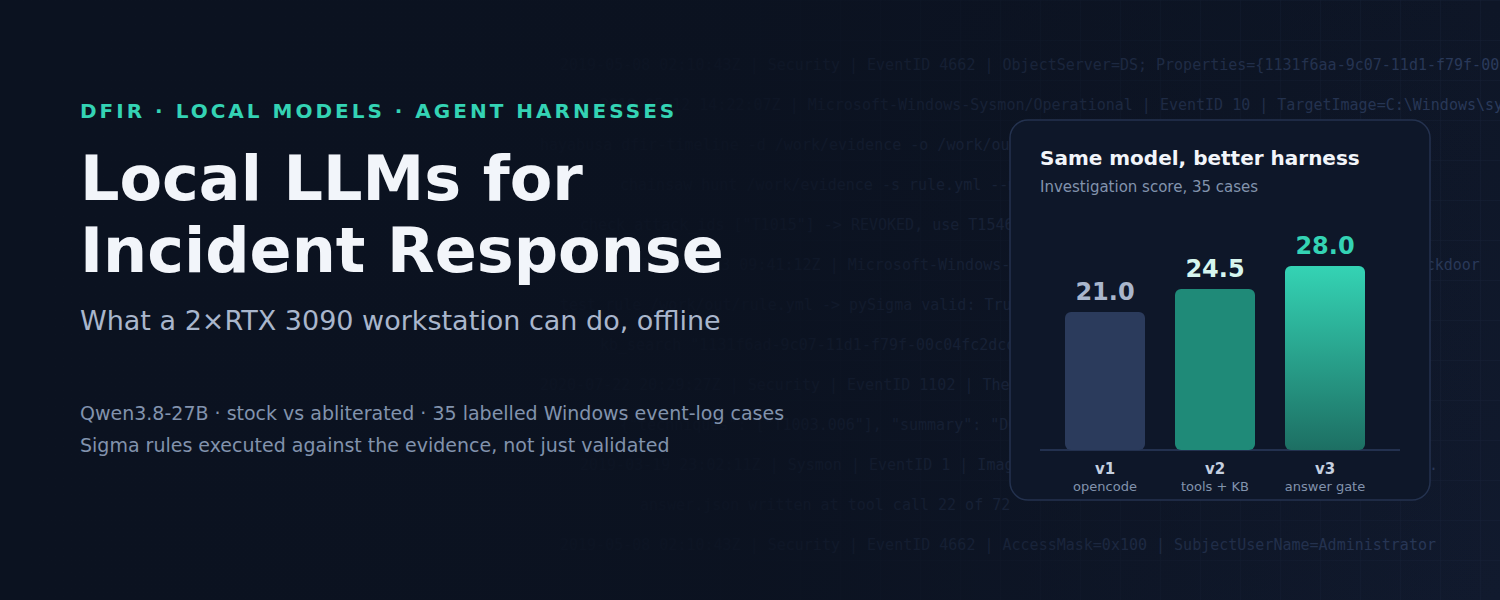
Task: Click 'Investigation score, 35 cases' caption
Action: coord(1148,187)
